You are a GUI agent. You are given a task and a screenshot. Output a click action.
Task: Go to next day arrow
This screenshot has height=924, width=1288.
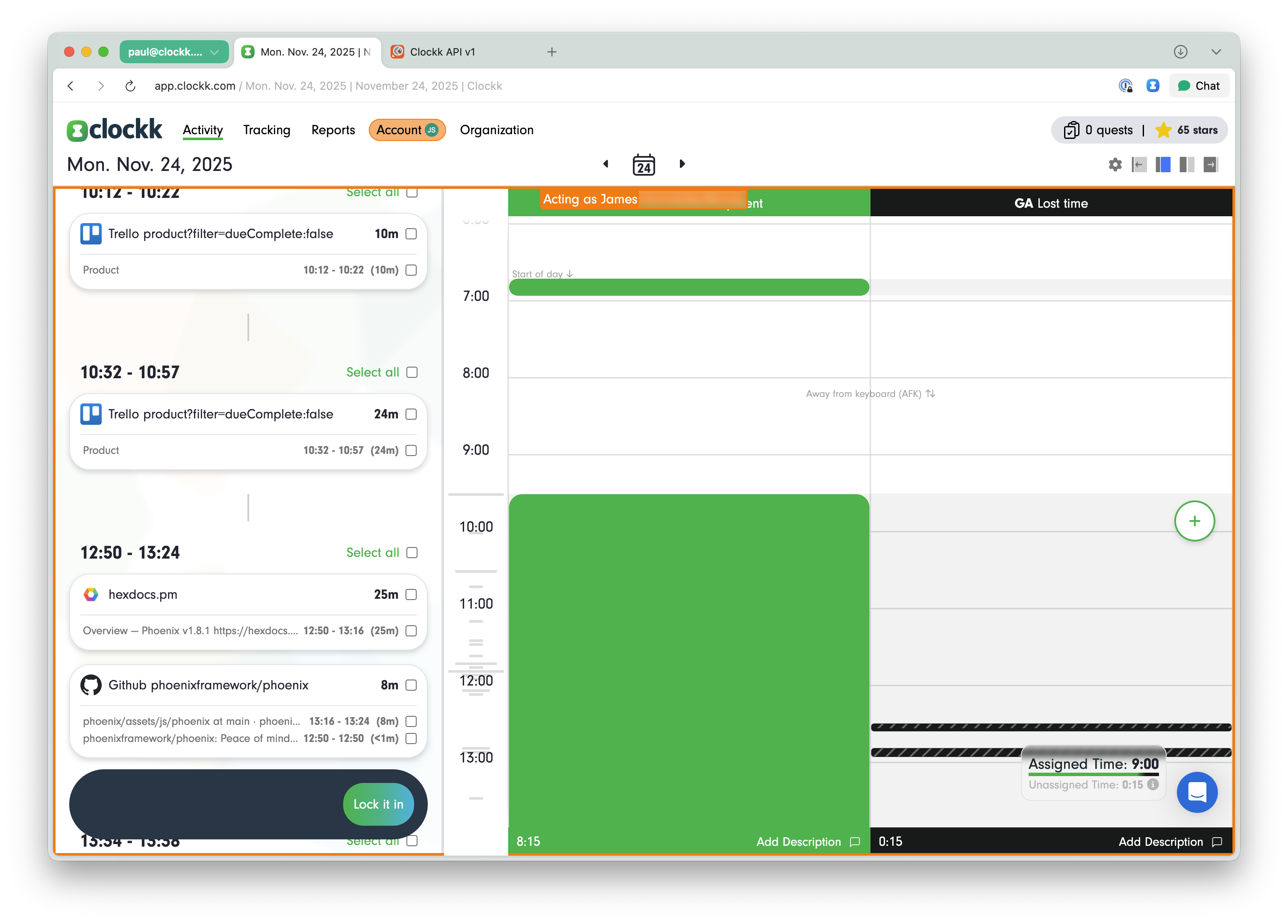[682, 164]
